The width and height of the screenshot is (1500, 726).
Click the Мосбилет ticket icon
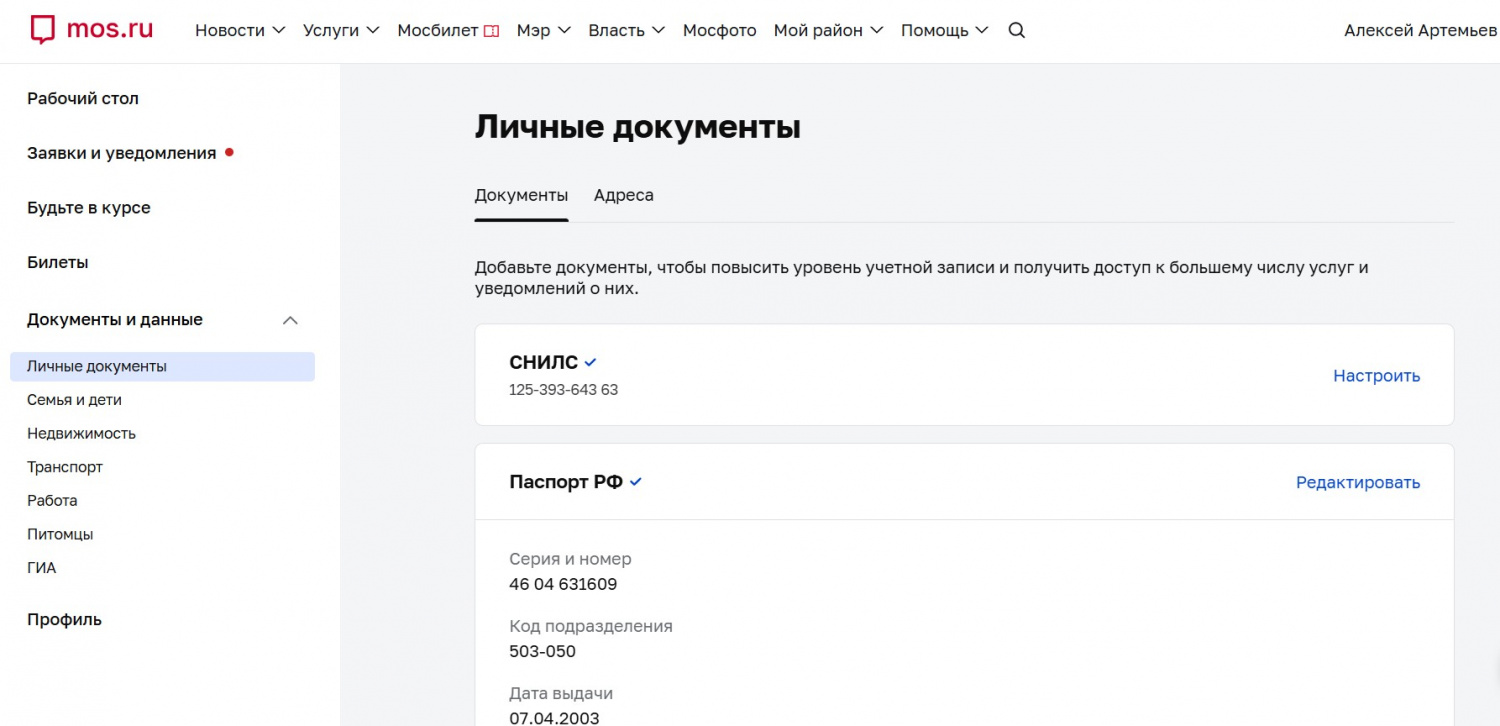click(491, 31)
